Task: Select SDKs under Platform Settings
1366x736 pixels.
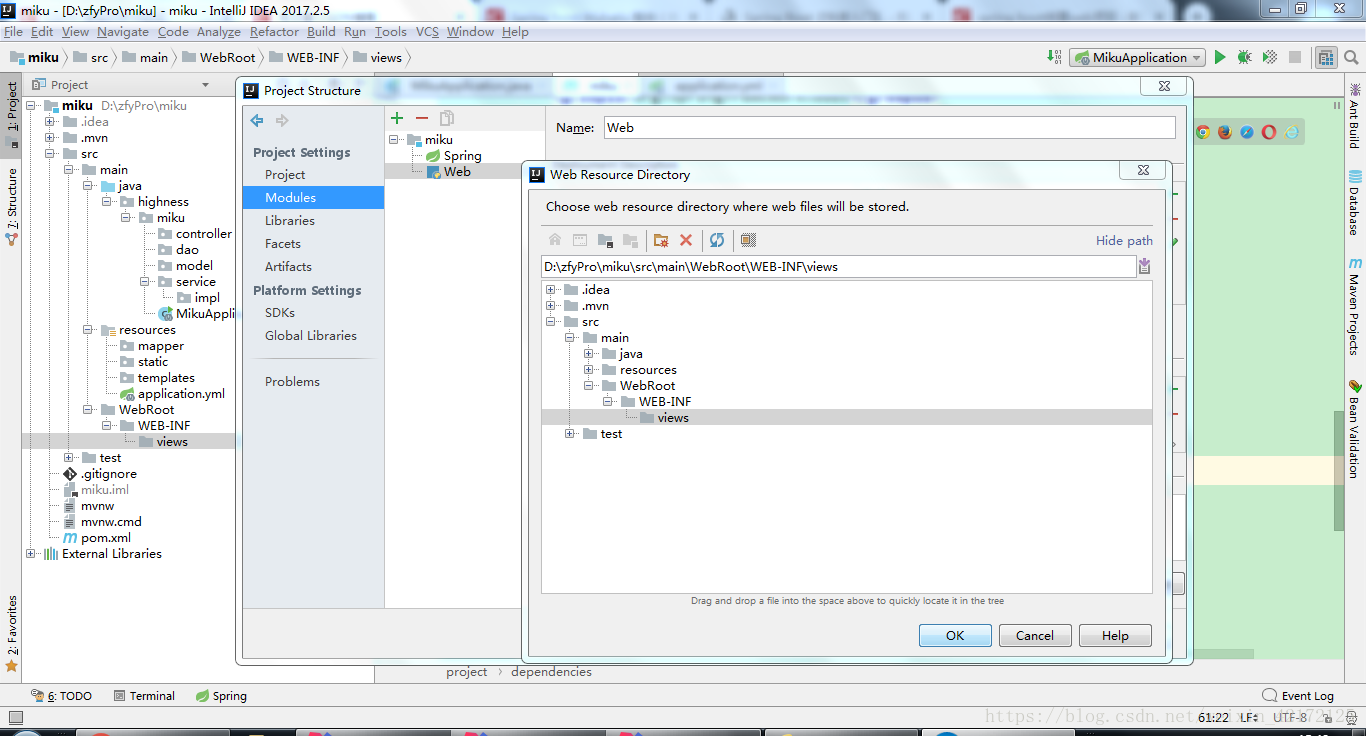Action: [280, 313]
